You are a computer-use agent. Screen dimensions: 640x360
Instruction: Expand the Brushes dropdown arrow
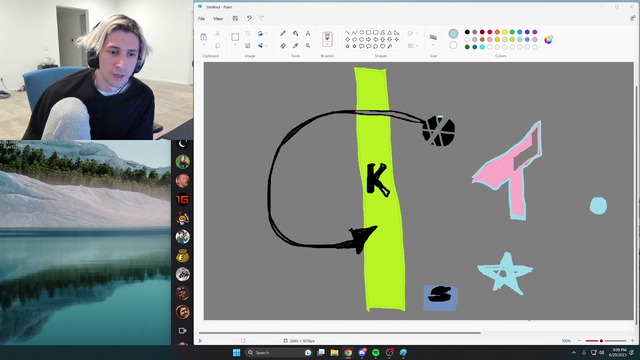(327, 45)
